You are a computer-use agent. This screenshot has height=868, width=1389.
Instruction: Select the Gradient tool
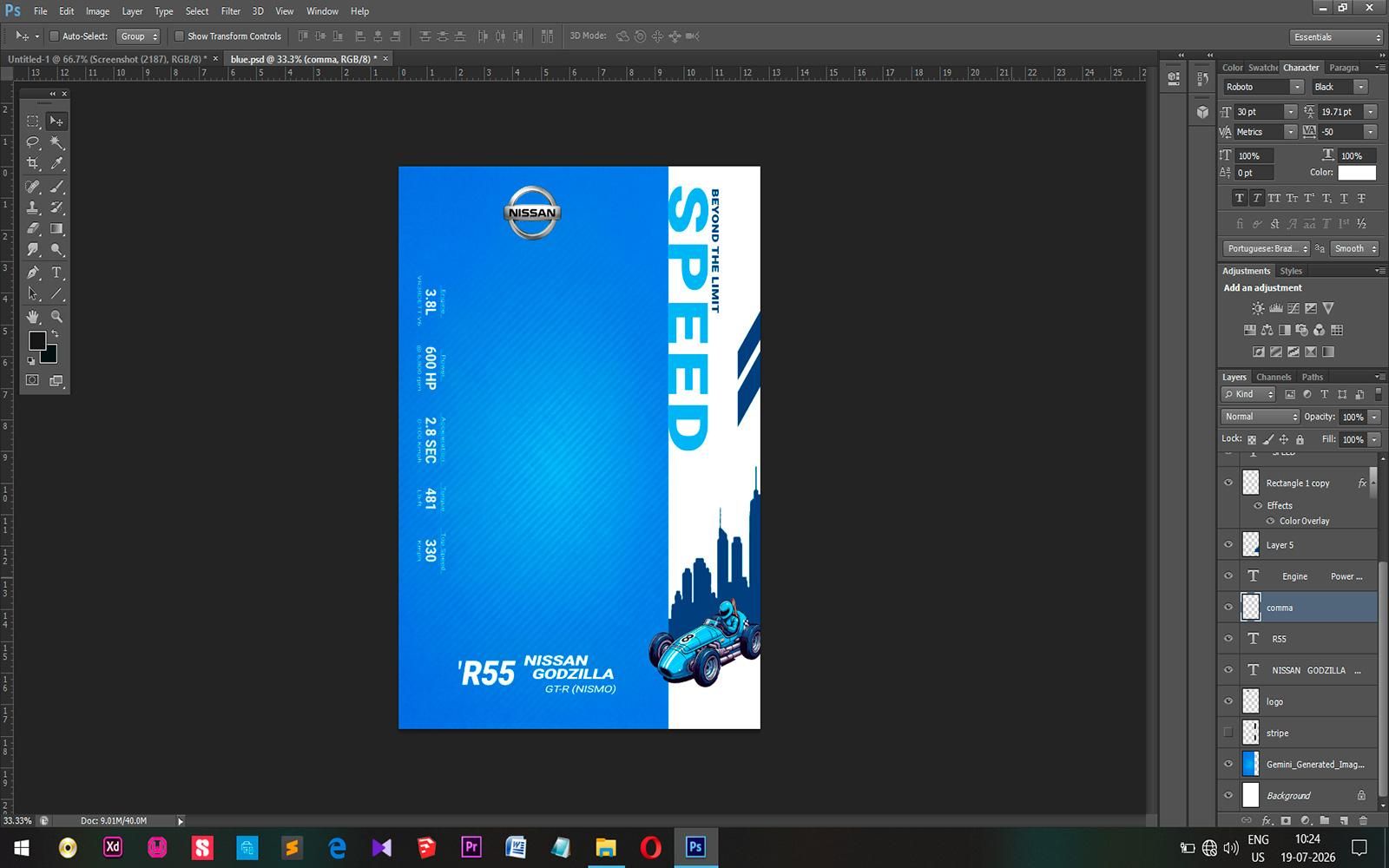click(x=56, y=228)
